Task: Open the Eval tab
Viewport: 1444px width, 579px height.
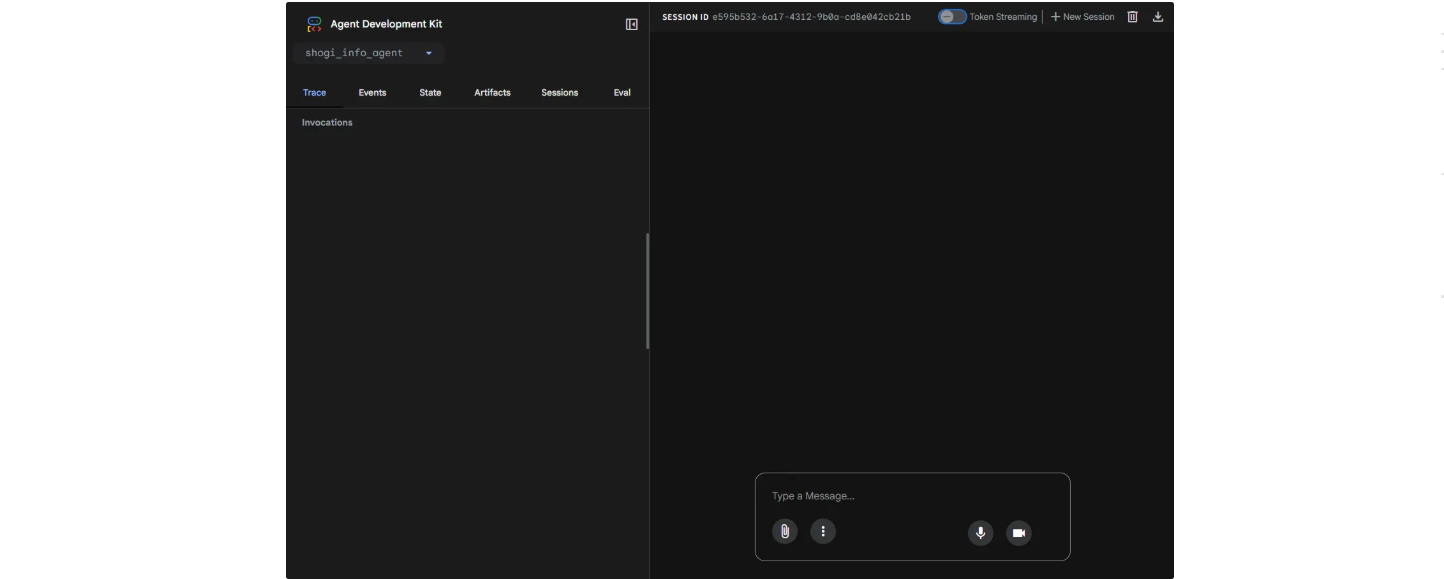Action: [622, 93]
